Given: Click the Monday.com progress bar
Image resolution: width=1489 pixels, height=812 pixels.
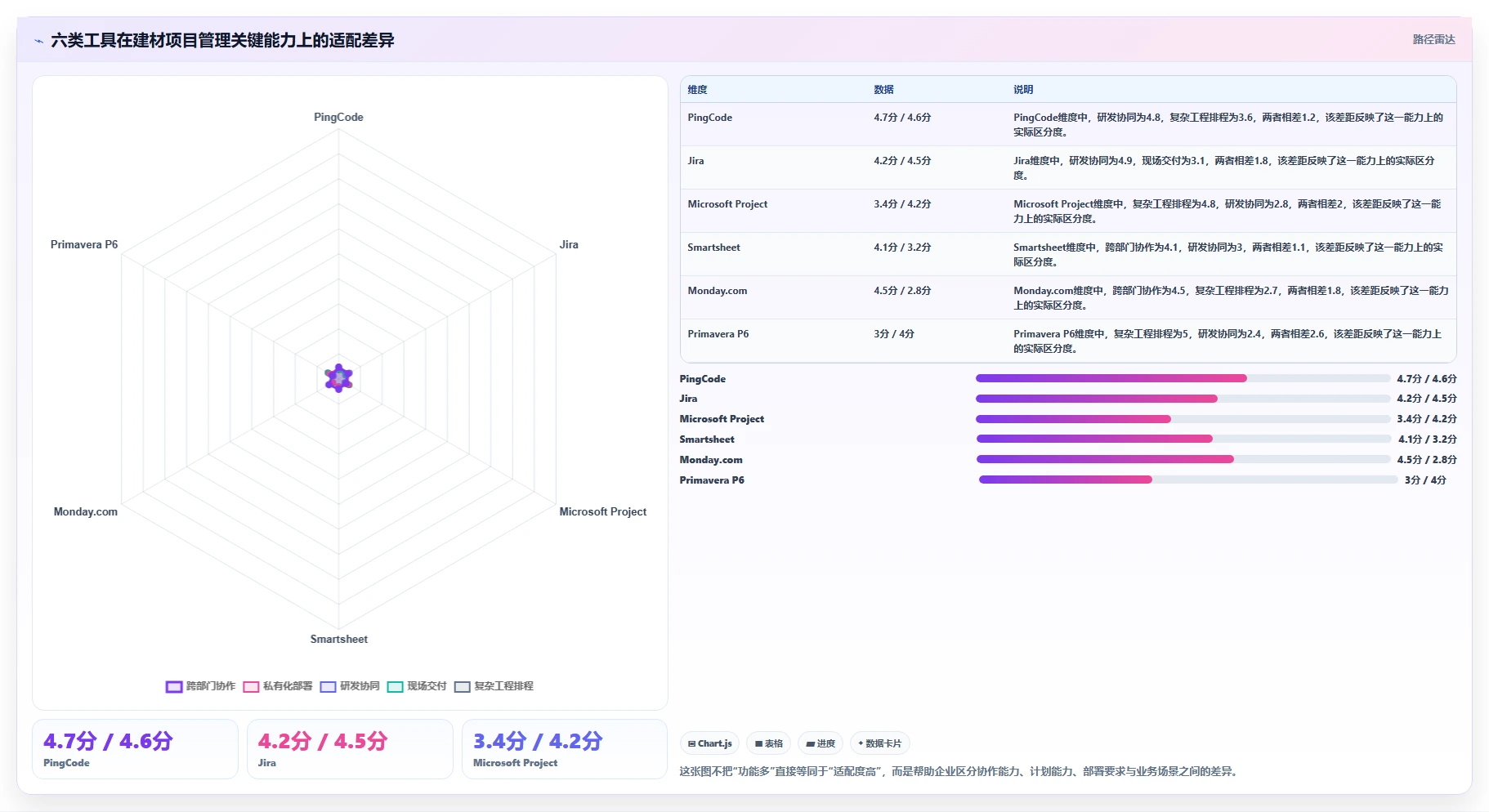Looking at the screenshot, I should pyautogui.click(x=1183, y=459).
